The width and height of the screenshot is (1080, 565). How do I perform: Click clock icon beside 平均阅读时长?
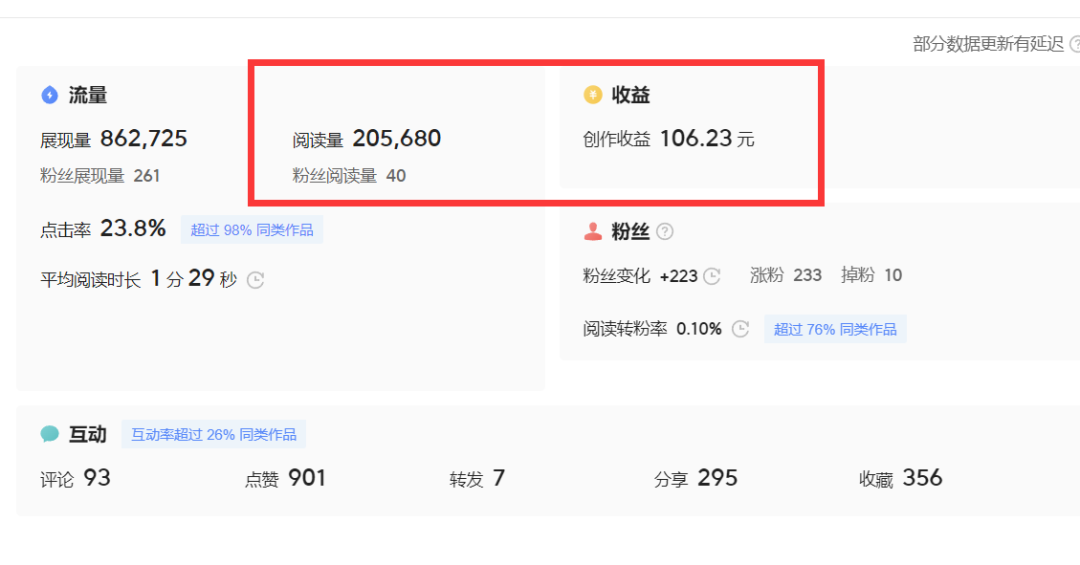click(x=255, y=280)
